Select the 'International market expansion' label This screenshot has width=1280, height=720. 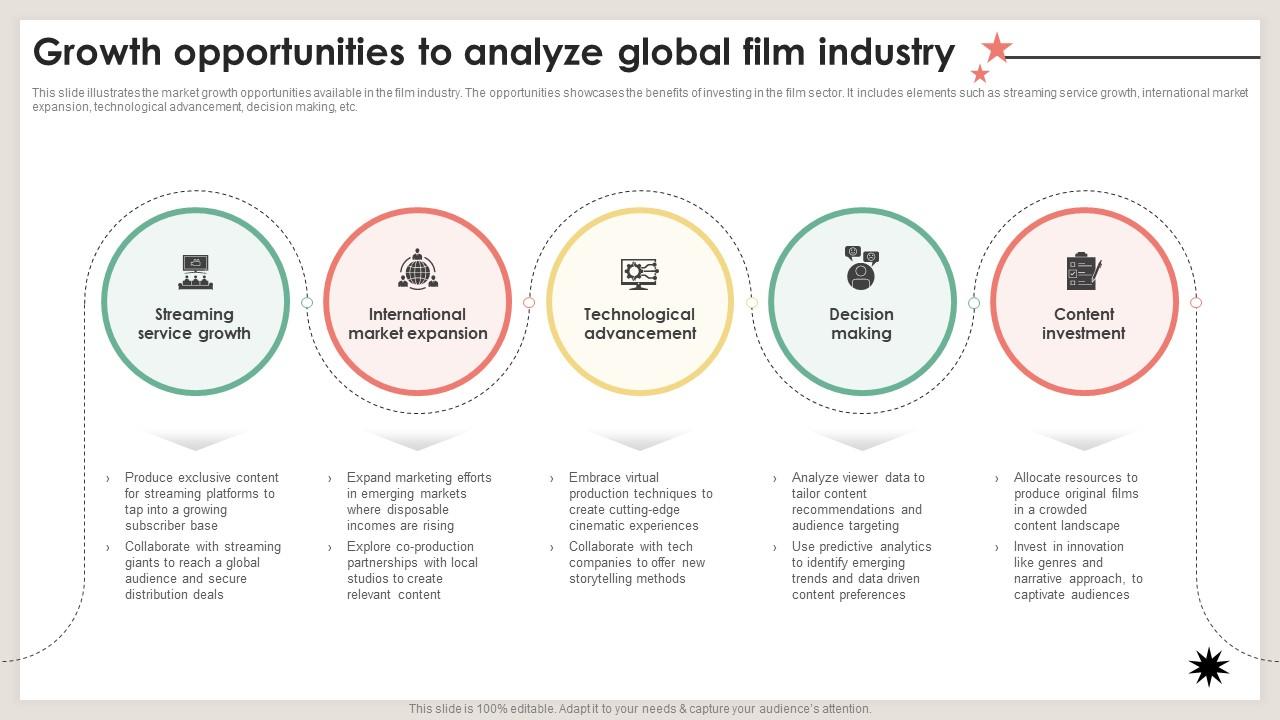coord(418,324)
